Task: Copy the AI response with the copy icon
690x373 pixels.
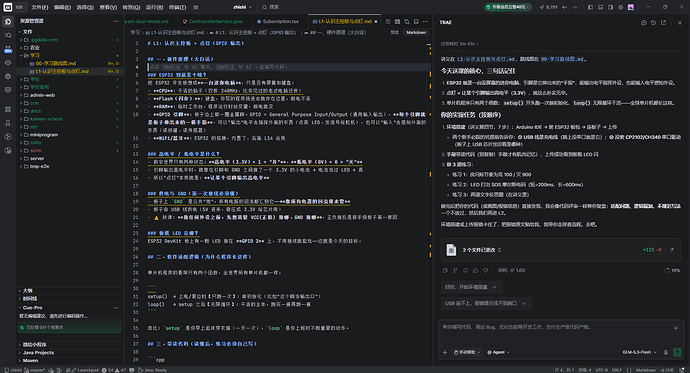Action: click(x=445, y=271)
